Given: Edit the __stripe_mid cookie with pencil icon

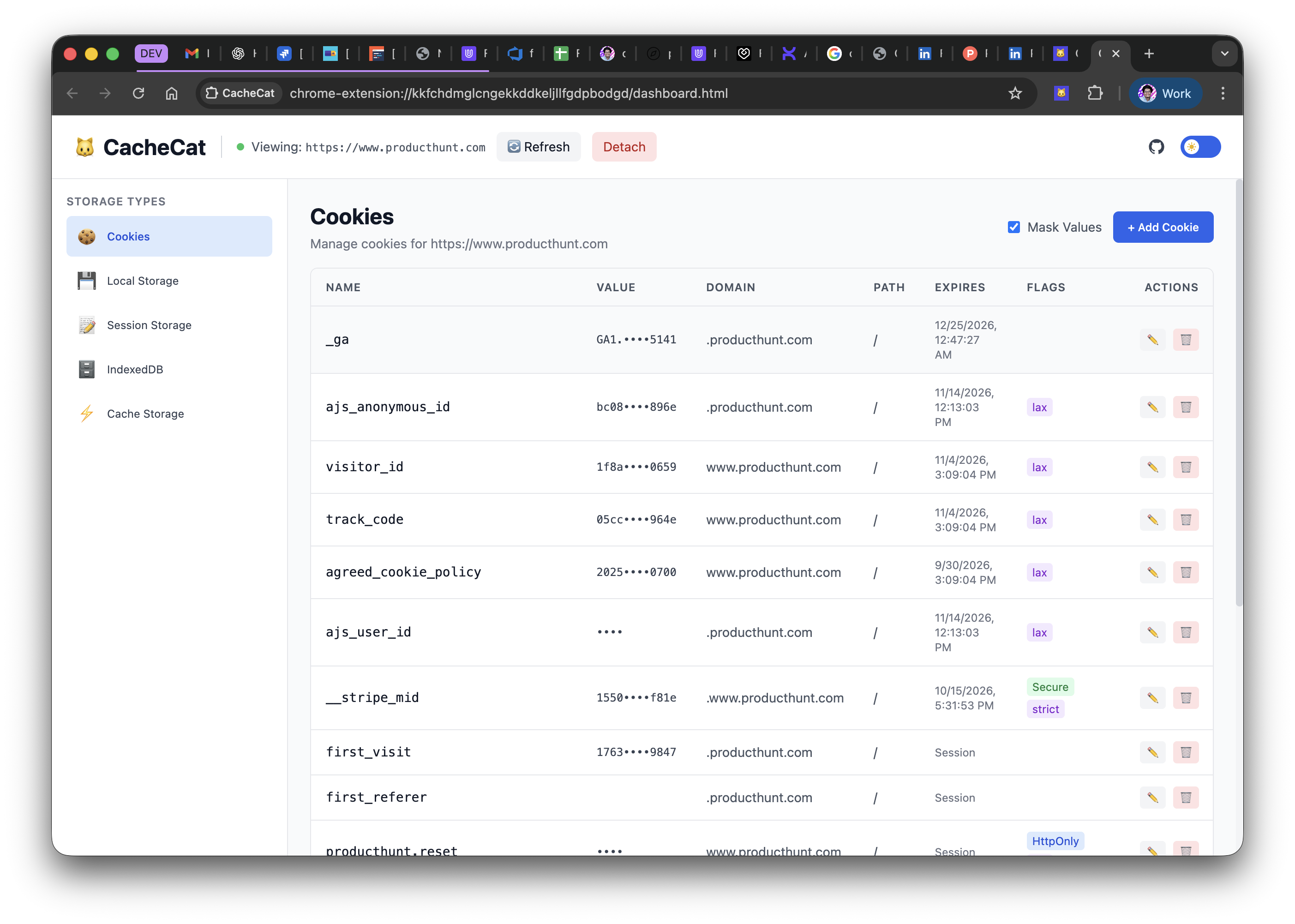Looking at the screenshot, I should click(x=1152, y=697).
